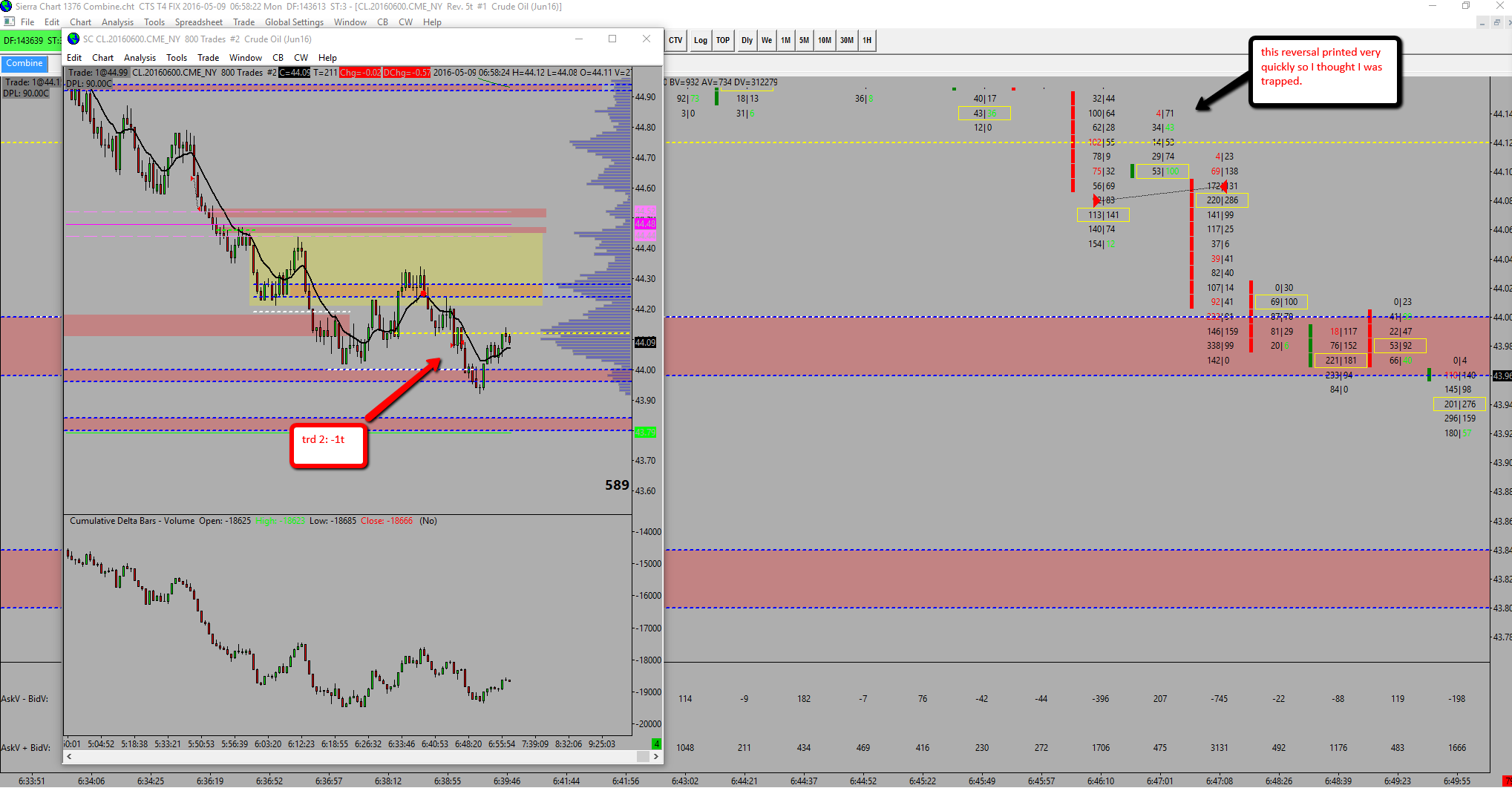Open the Global Settings menu

pos(294,22)
